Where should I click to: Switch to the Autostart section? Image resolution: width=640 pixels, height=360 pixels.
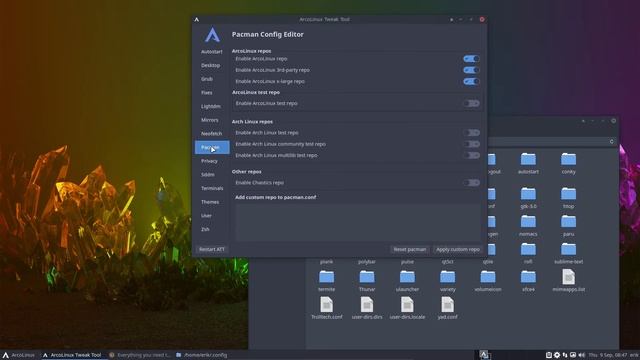point(212,52)
